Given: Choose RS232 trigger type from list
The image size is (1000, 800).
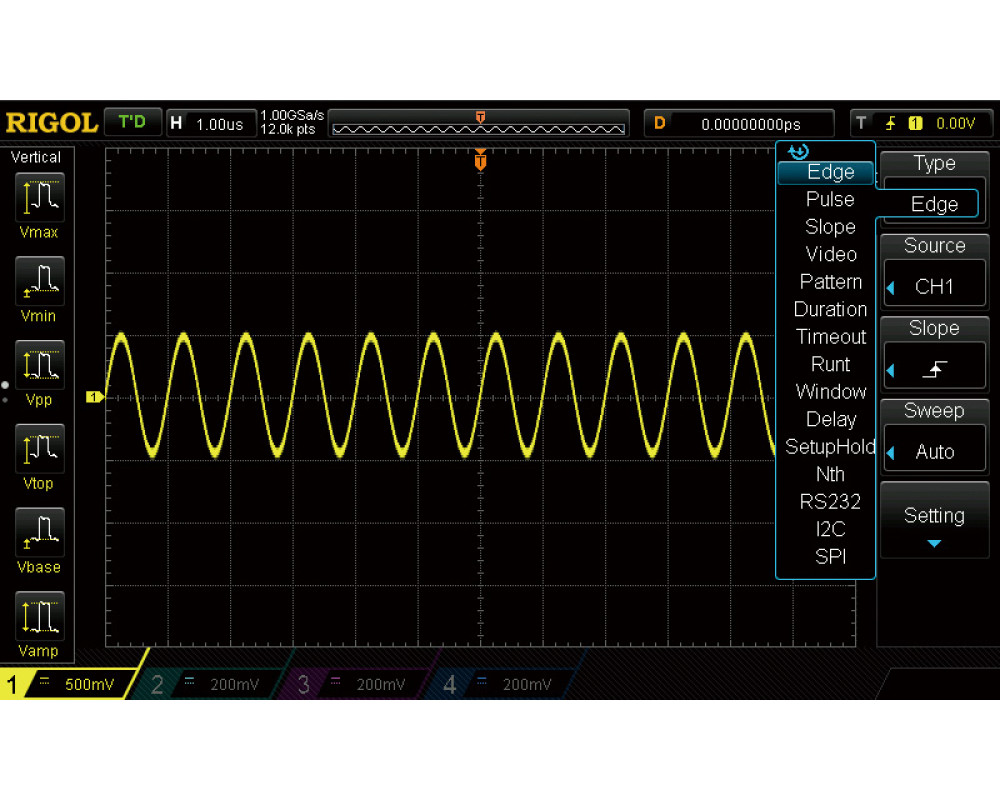Looking at the screenshot, I should pos(830,502).
